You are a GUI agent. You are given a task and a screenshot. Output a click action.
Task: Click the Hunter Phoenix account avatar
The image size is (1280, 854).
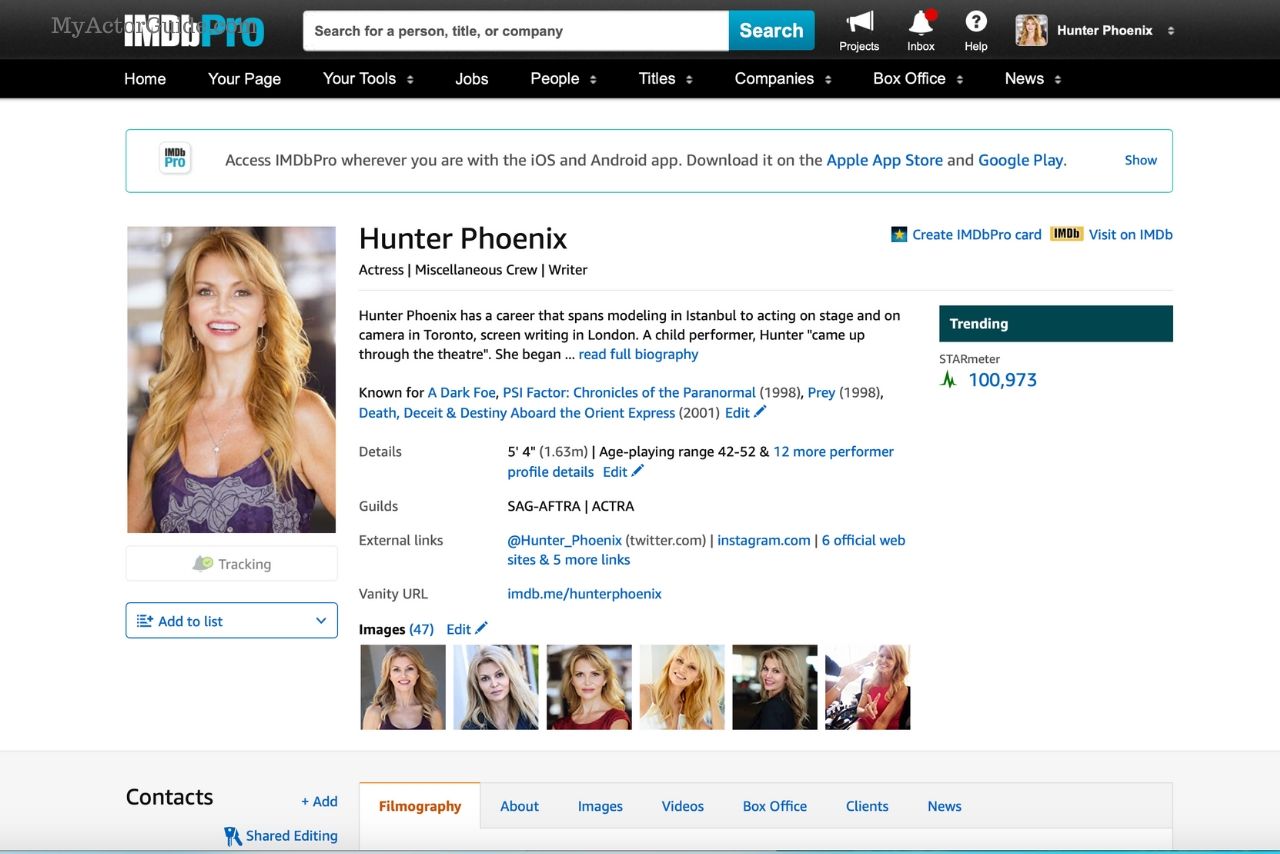(1031, 30)
